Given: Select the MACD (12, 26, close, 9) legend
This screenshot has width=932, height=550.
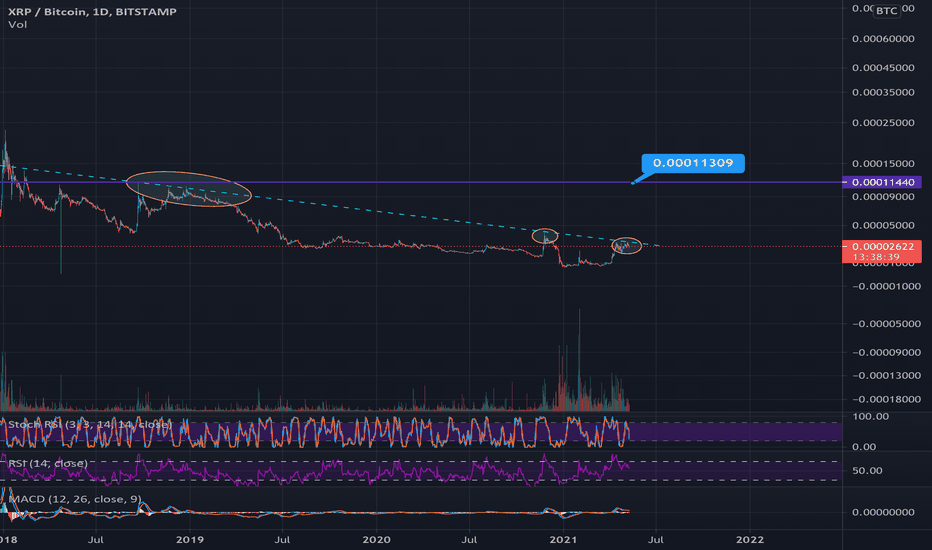Looking at the screenshot, I should tap(75, 499).
